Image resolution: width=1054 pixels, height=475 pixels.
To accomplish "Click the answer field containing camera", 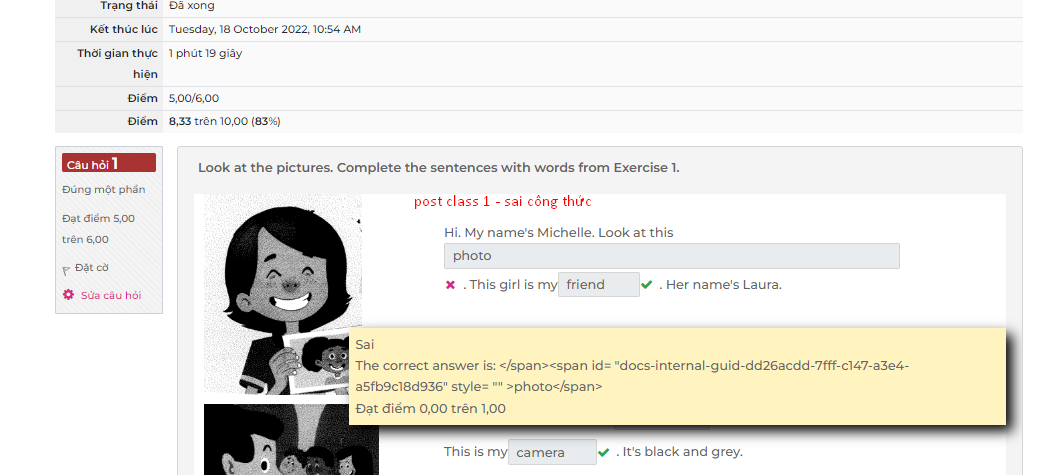I will [553, 452].
